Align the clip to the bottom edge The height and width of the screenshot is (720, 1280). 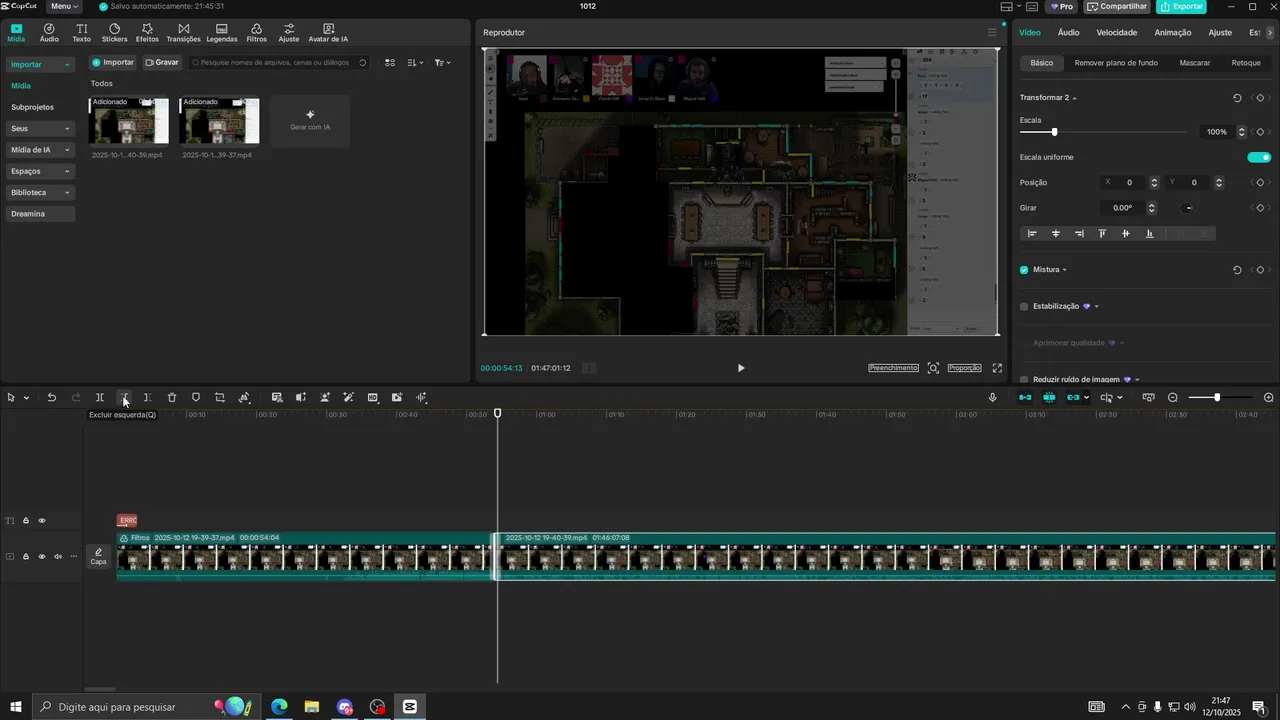(1149, 233)
